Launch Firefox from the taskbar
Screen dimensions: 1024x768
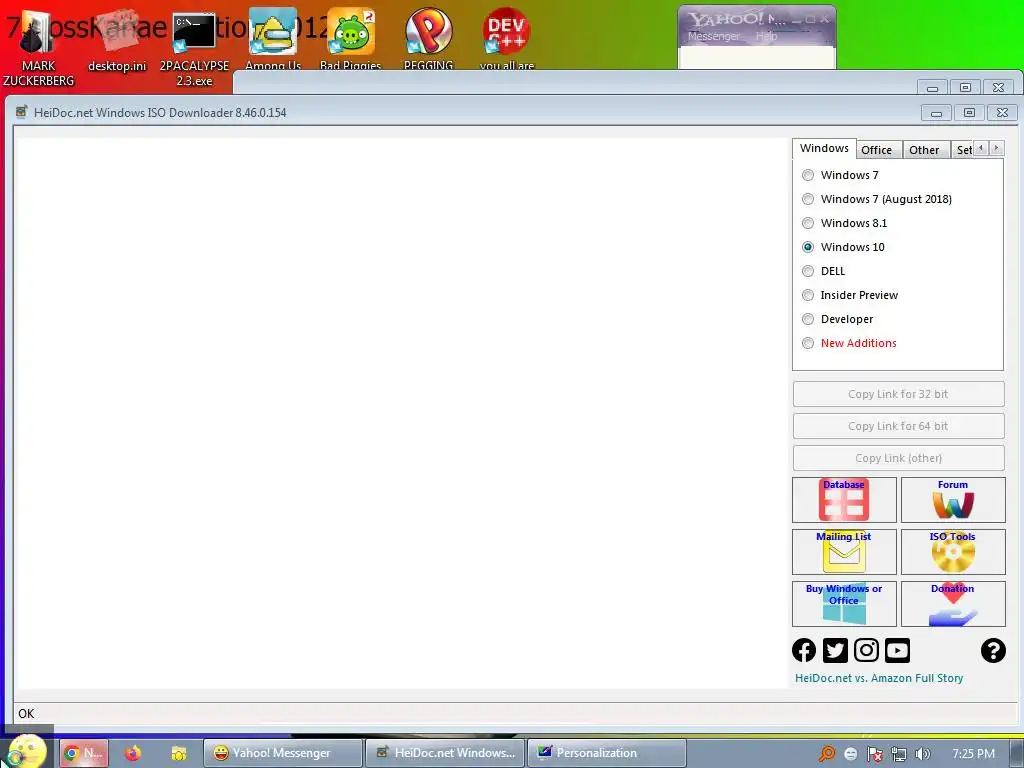[133, 753]
